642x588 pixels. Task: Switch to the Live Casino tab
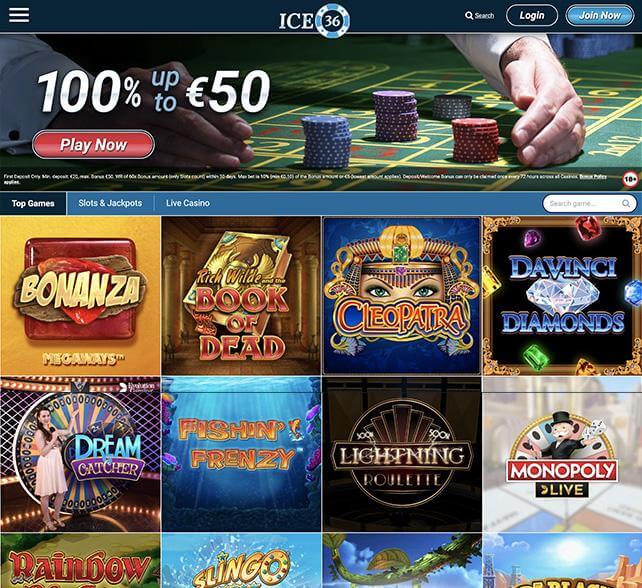tap(188, 204)
